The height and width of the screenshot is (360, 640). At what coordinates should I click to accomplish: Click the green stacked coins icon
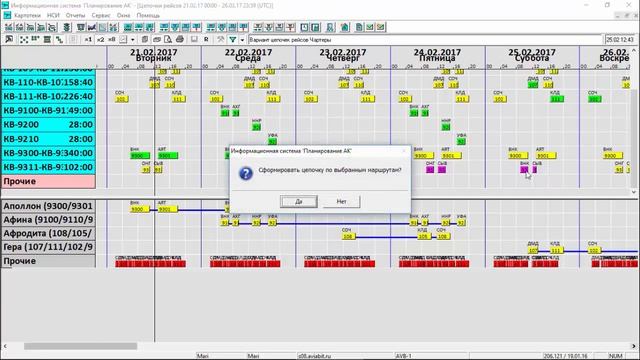pyautogui.click(x=67, y=27)
